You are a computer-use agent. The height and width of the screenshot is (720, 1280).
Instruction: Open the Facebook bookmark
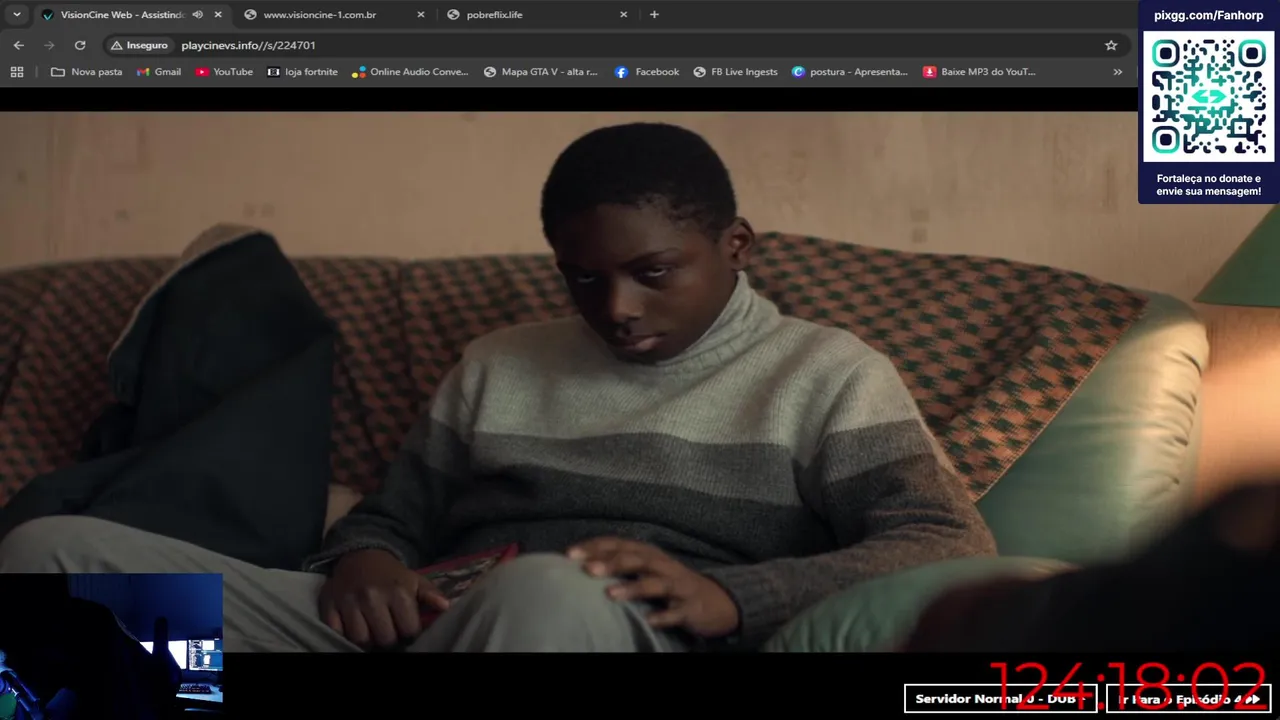[x=647, y=72]
